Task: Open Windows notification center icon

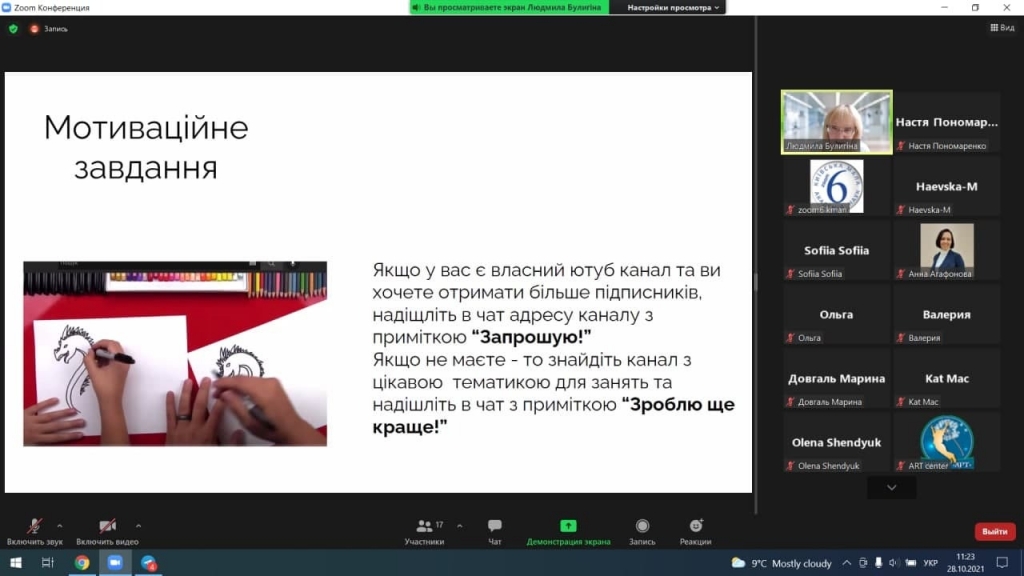Action: point(1002,562)
